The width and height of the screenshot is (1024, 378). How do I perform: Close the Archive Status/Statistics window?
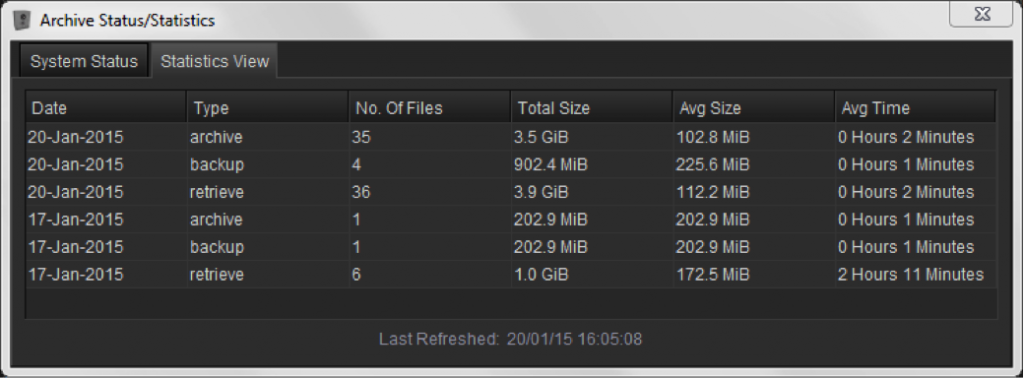pyautogui.click(x=981, y=15)
